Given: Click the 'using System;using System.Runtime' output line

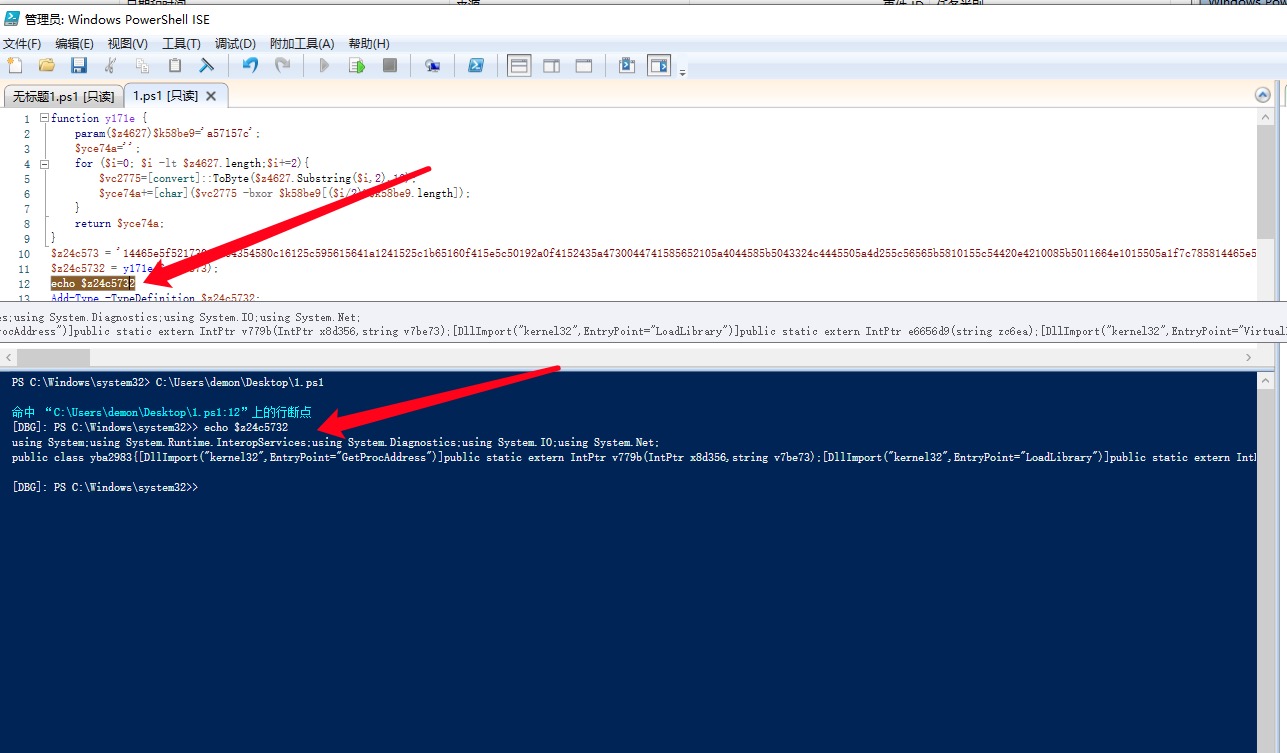Looking at the screenshot, I should click(336, 442).
